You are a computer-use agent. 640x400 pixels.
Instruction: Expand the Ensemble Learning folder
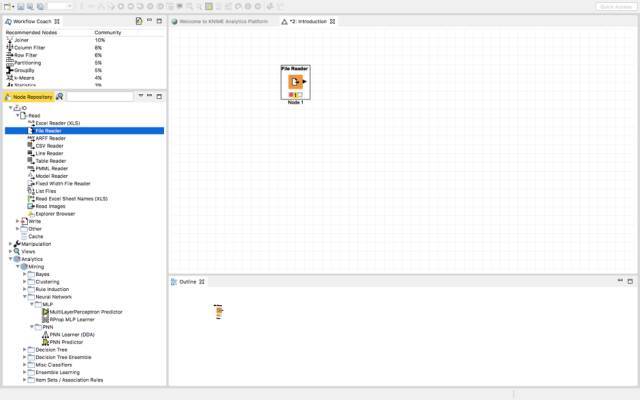24,372
